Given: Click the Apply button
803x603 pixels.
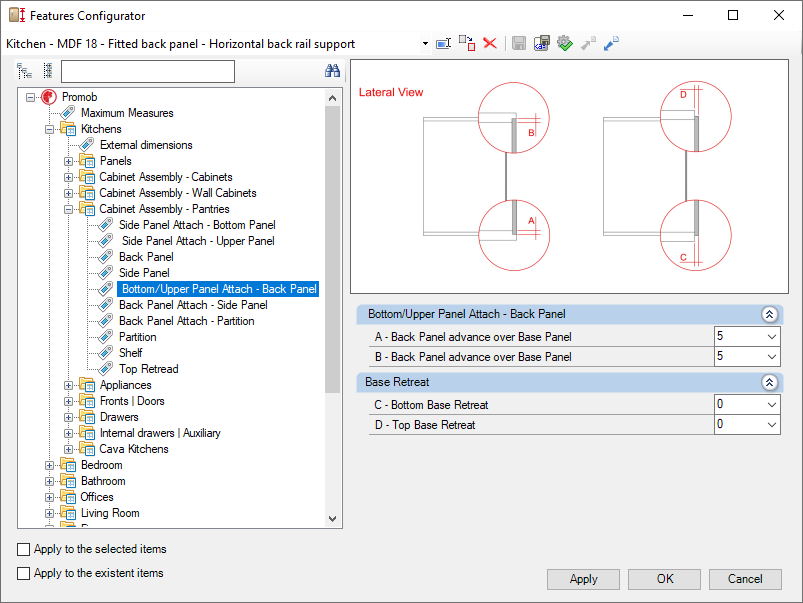Looking at the screenshot, I should point(583,579).
